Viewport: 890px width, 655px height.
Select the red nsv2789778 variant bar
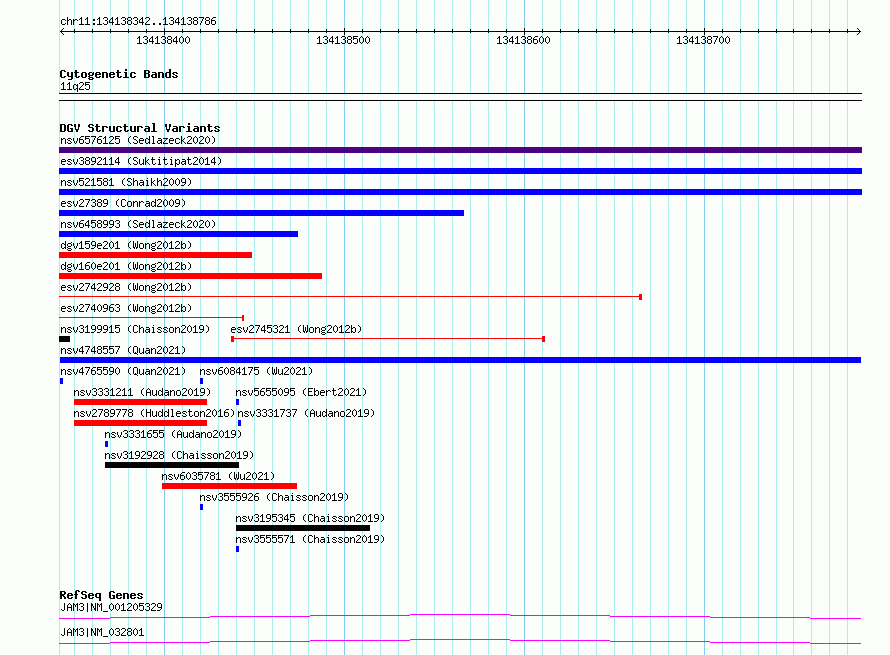click(140, 423)
